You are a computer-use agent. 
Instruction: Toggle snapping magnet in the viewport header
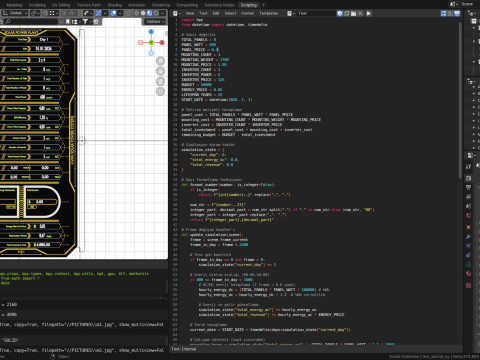tap(45, 13)
